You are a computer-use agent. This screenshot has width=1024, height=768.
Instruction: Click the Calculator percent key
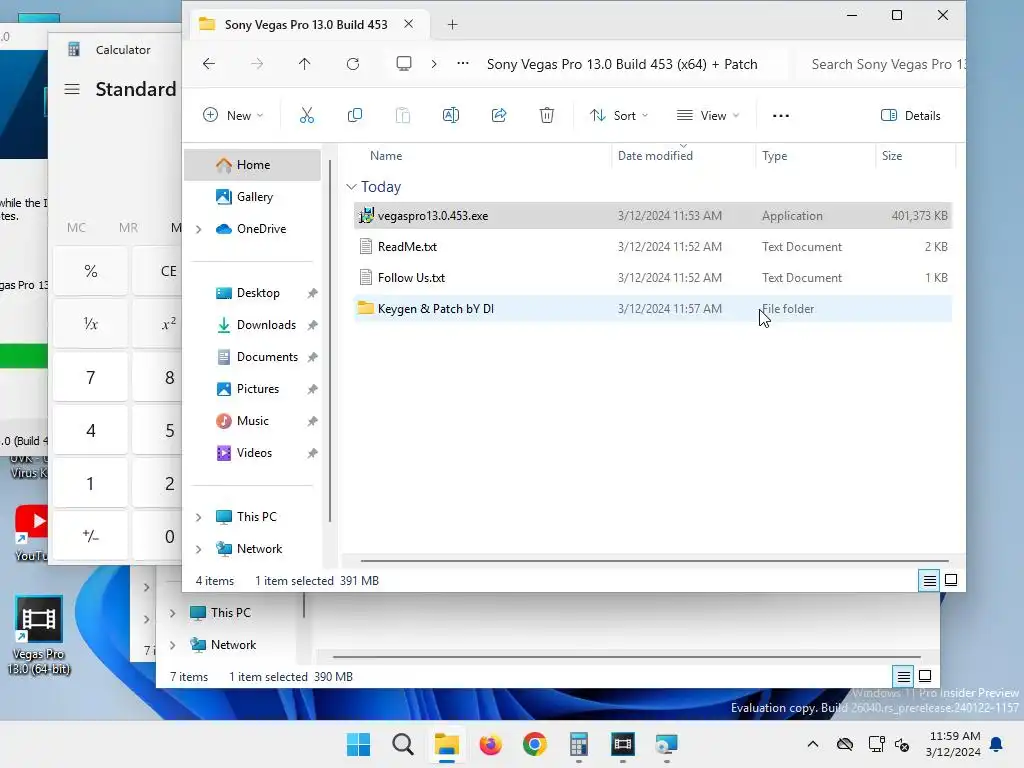pyautogui.click(x=91, y=271)
